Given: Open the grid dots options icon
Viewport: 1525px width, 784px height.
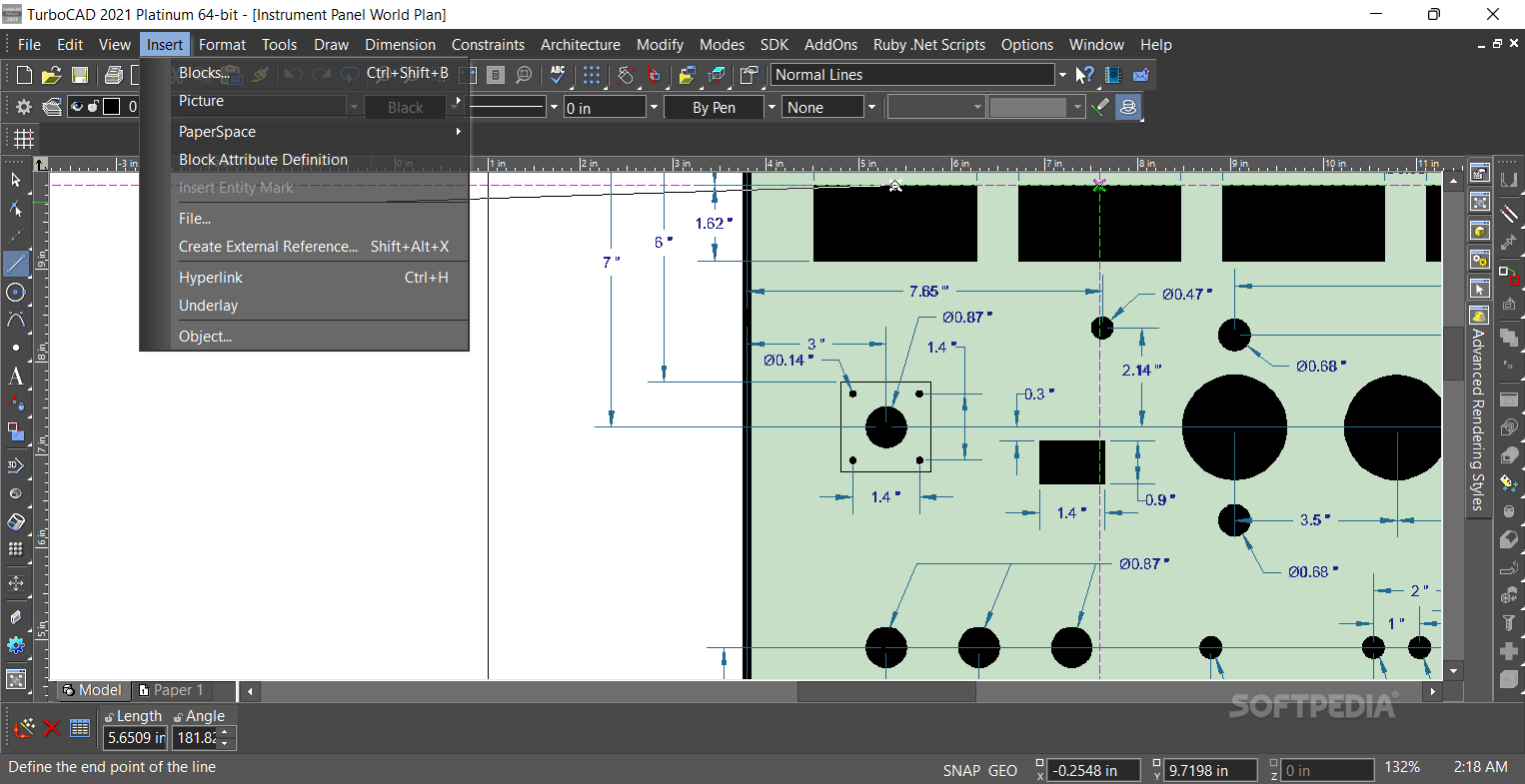Looking at the screenshot, I should (x=592, y=75).
